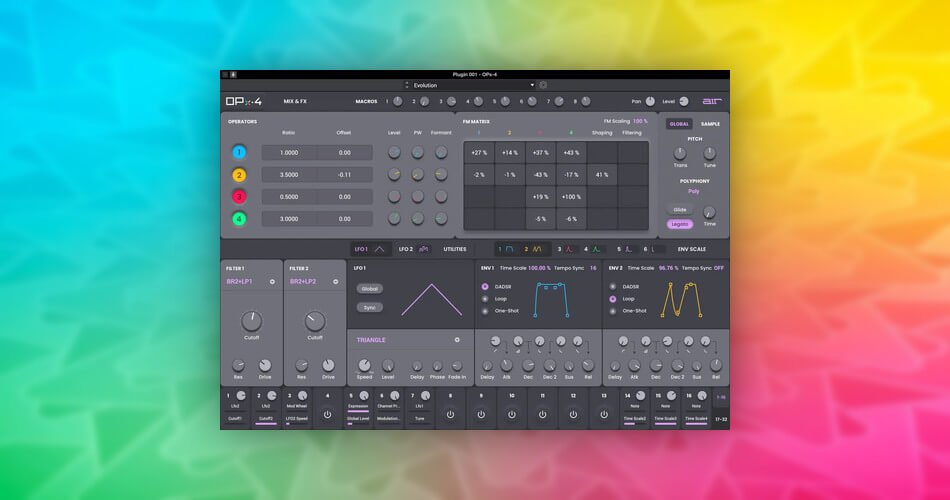Click operator 2 Ratio field 3.5000

point(289,175)
